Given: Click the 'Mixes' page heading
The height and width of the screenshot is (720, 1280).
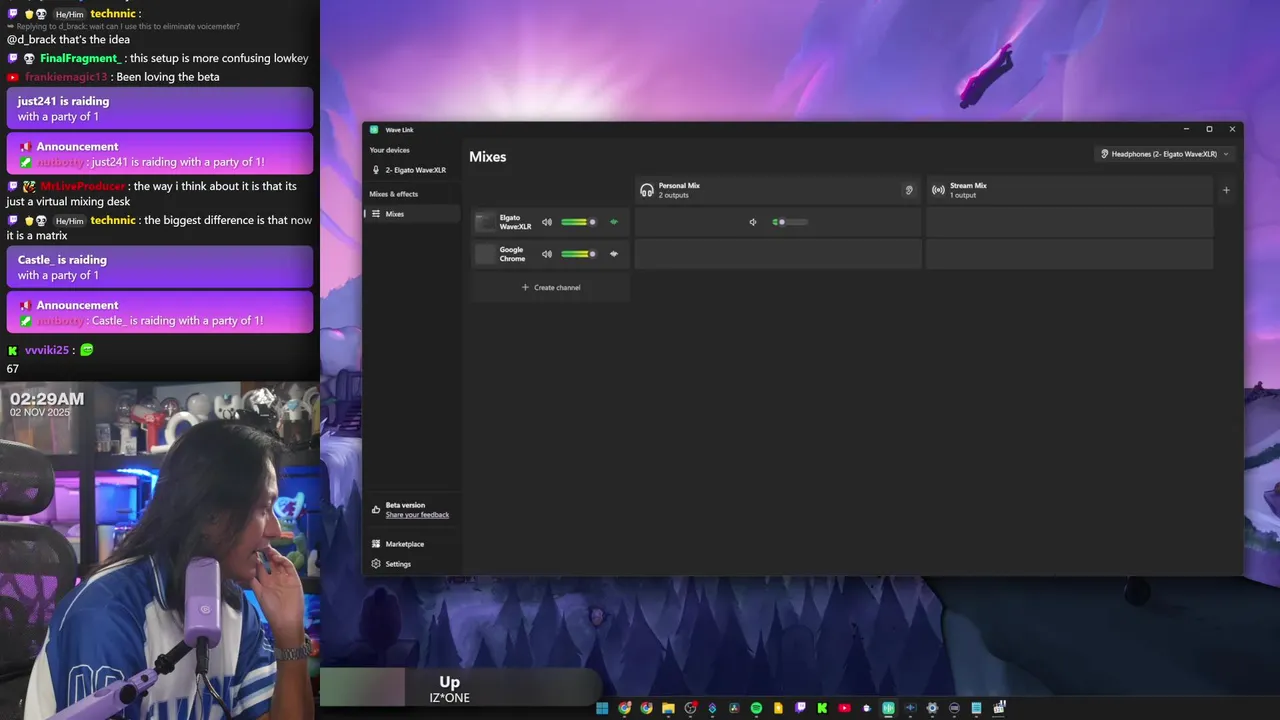Looking at the screenshot, I should click(x=488, y=157).
